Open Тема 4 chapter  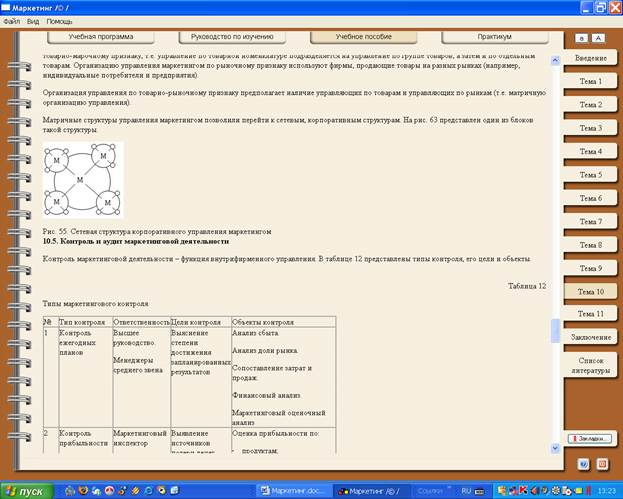[591, 151]
